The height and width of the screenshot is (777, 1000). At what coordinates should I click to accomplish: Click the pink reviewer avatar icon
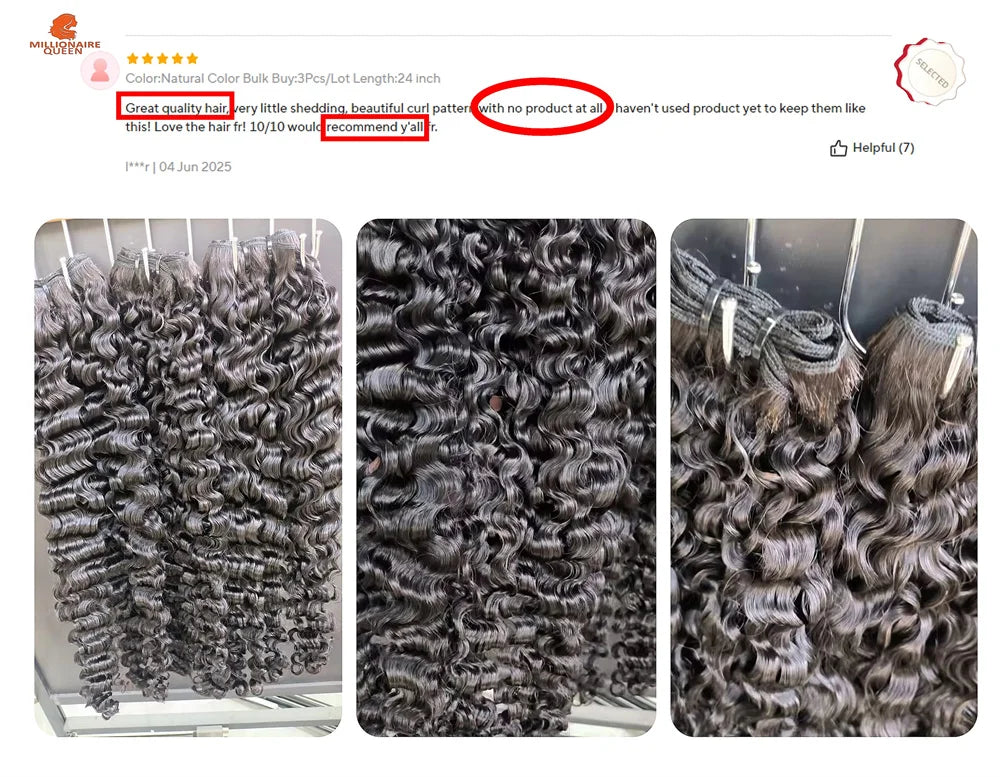click(99, 70)
